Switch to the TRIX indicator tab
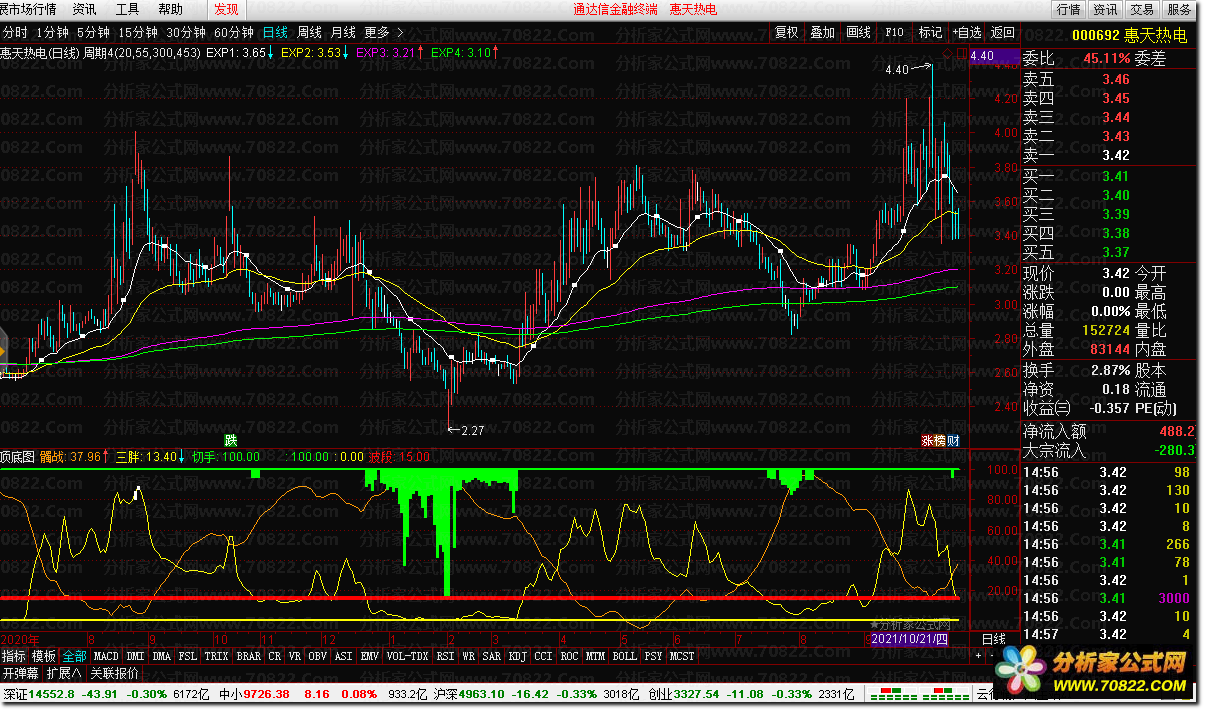This screenshot has width=1205, height=710. pyautogui.click(x=217, y=656)
